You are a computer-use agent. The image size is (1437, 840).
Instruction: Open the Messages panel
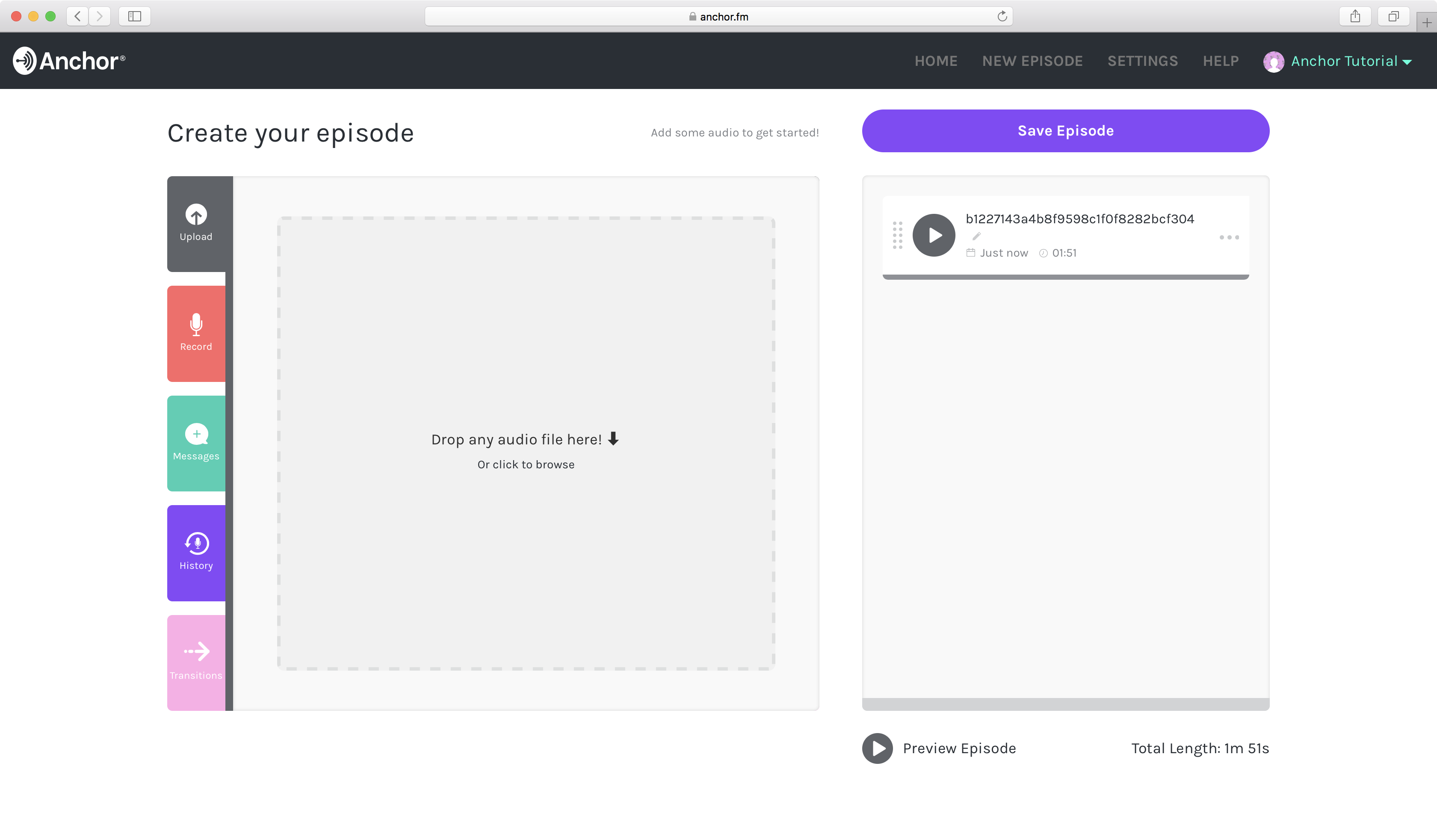(x=196, y=443)
